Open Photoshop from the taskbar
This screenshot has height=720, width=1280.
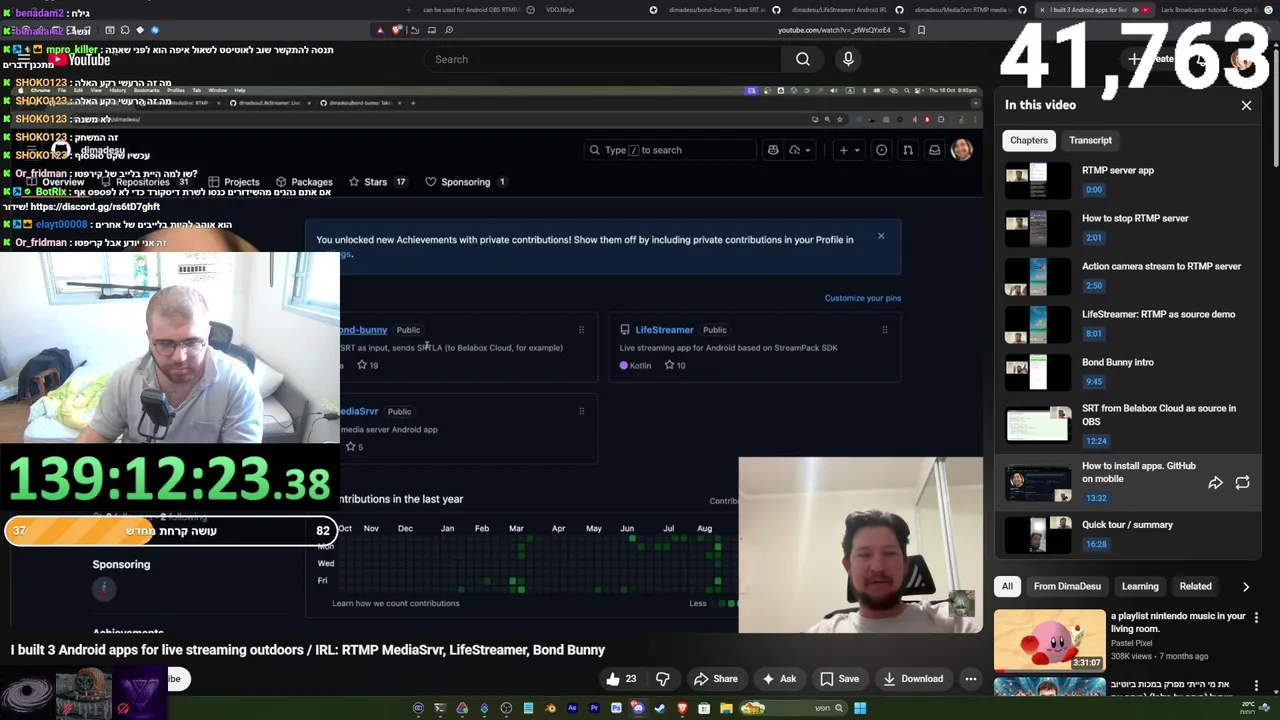tap(616, 708)
